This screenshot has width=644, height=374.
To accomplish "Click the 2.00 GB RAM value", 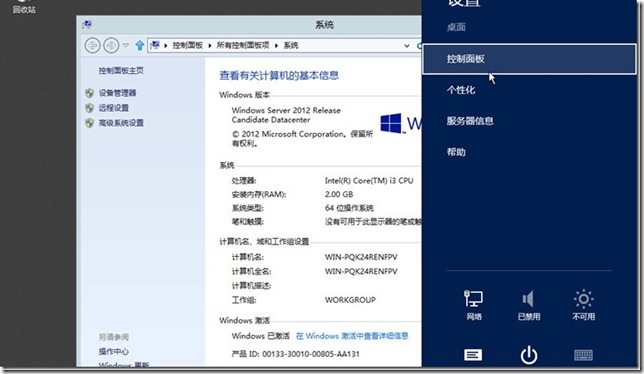I will click(339, 194).
